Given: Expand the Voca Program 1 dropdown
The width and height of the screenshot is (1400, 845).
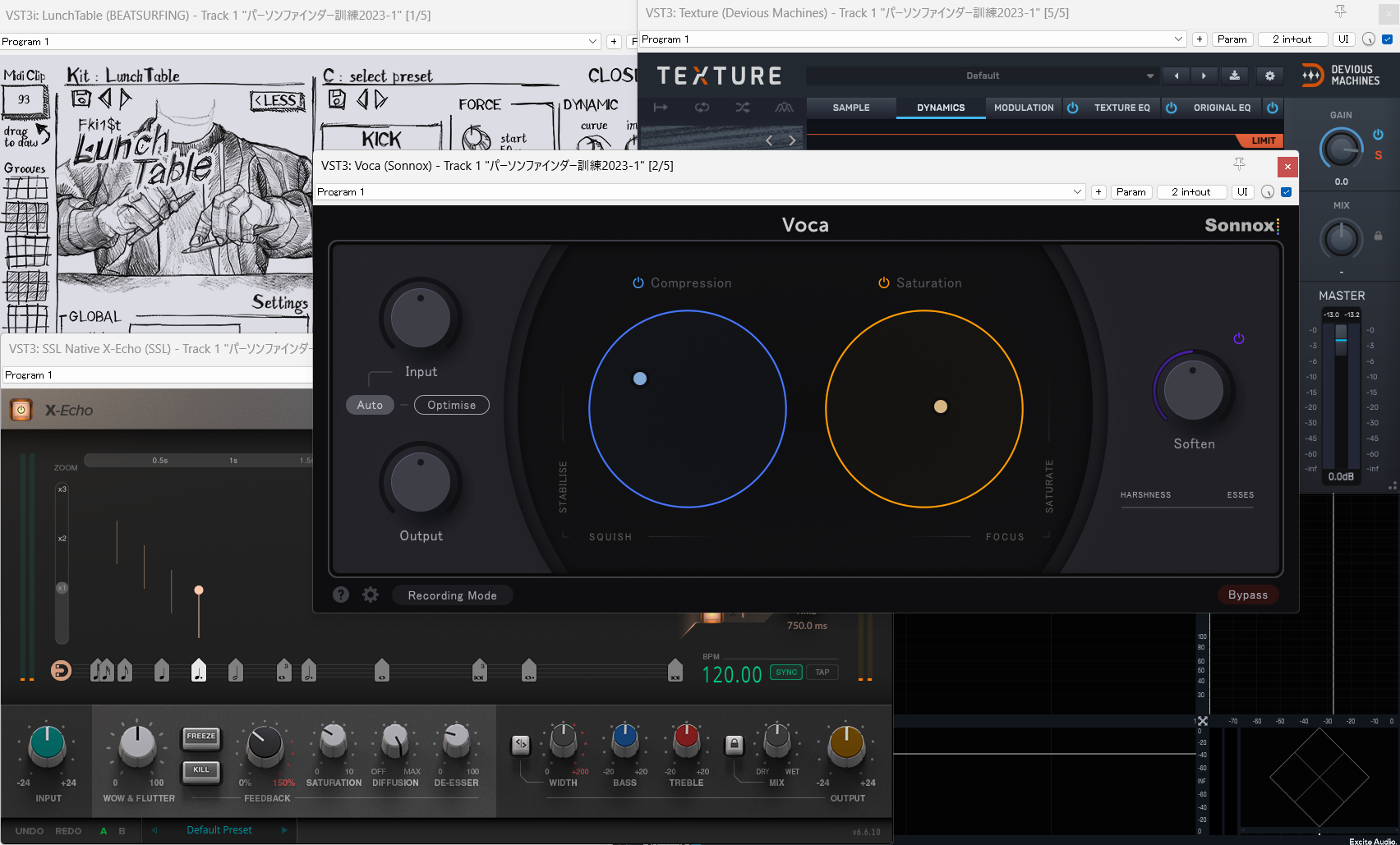Looking at the screenshot, I should point(1077,192).
